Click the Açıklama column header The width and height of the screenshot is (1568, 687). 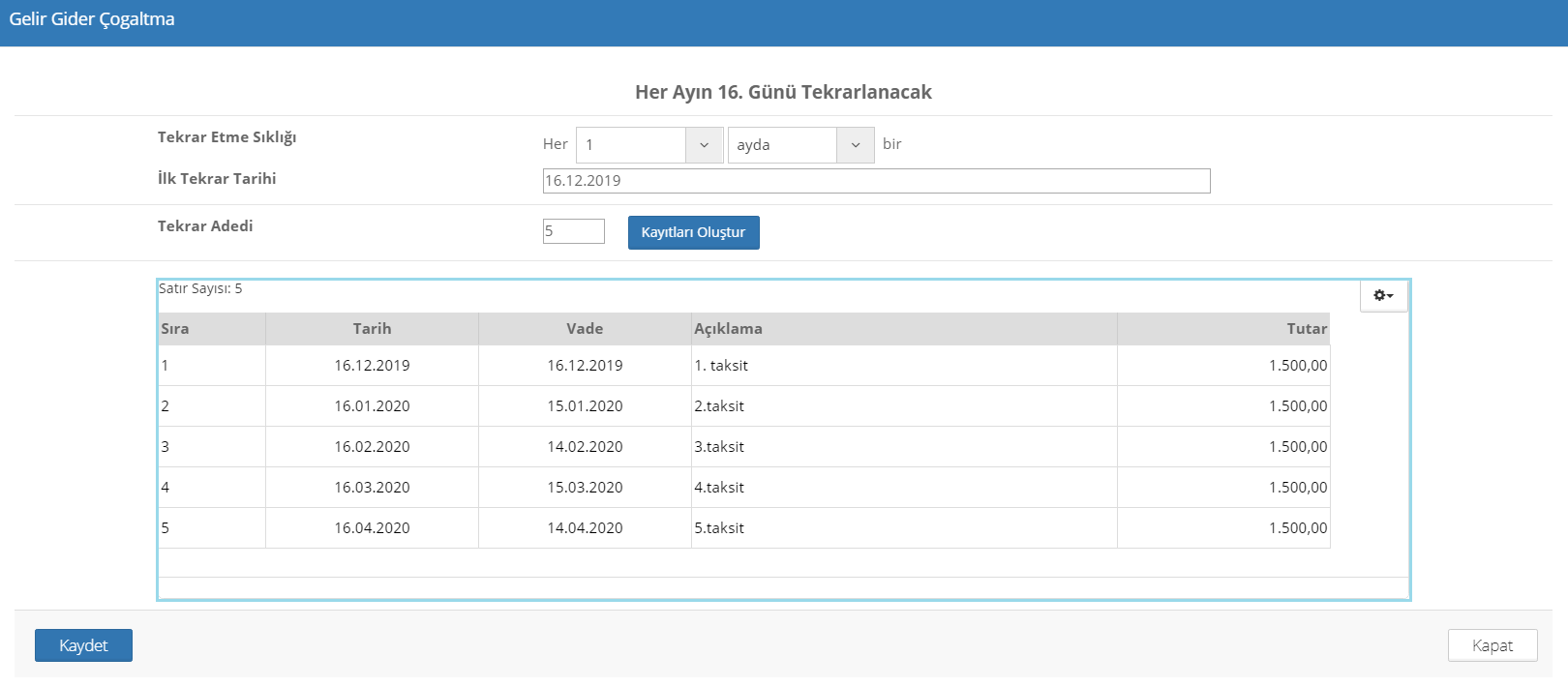[903, 329]
